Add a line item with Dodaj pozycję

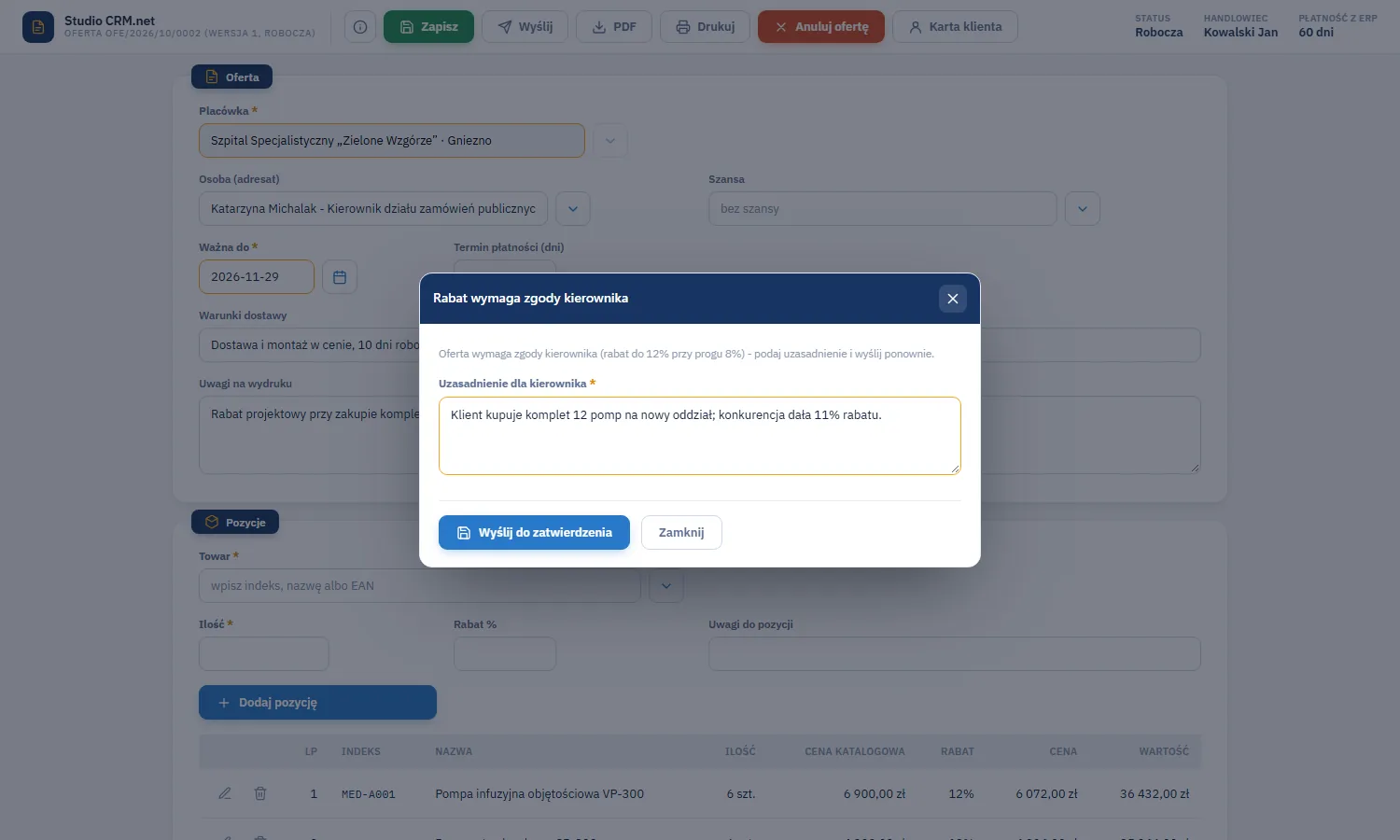317,703
